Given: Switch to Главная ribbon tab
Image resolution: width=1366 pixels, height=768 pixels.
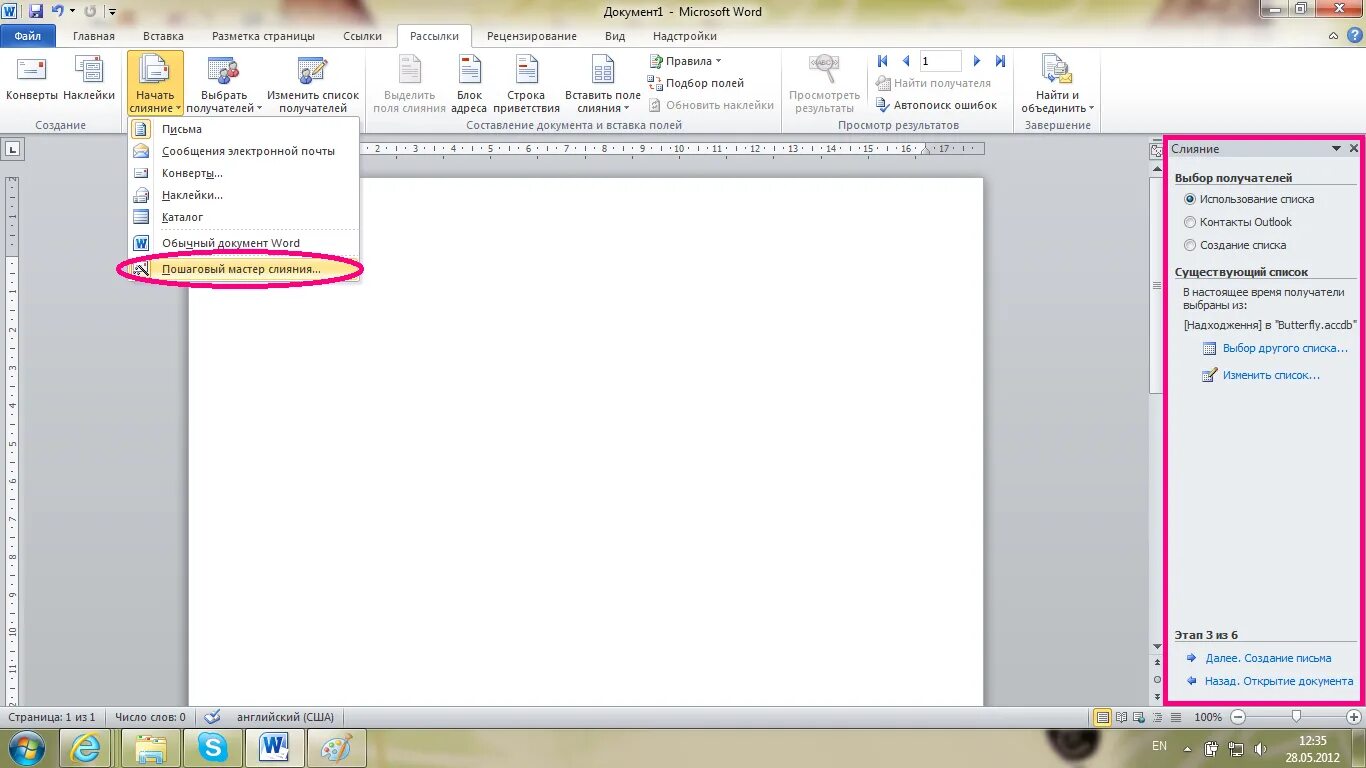Looking at the screenshot, I should 94,36.
